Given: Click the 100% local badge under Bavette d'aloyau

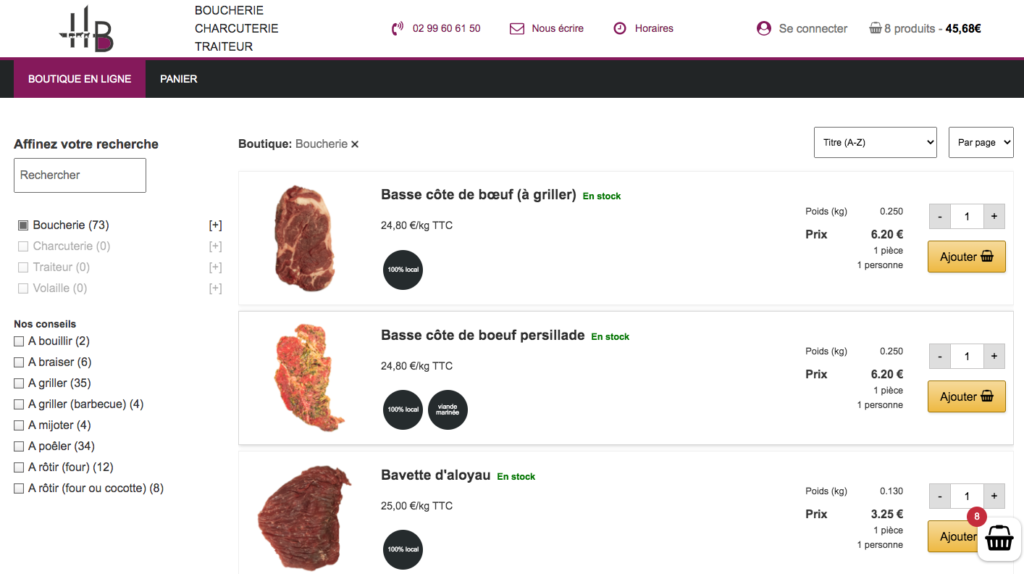Looking at the screenshot, I should (x=403, y=549).
